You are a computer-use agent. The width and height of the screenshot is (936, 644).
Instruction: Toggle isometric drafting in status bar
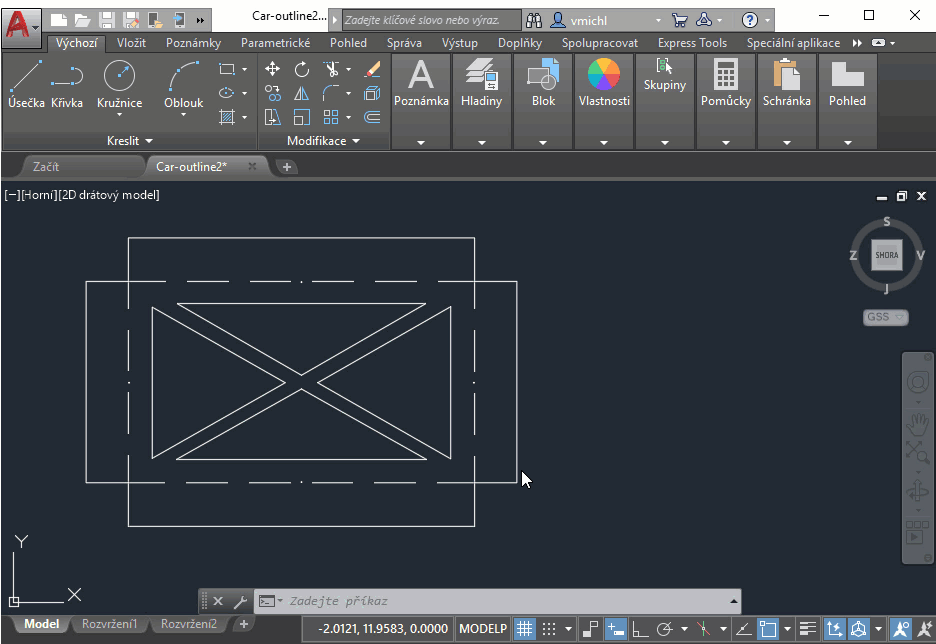[704, 628]
